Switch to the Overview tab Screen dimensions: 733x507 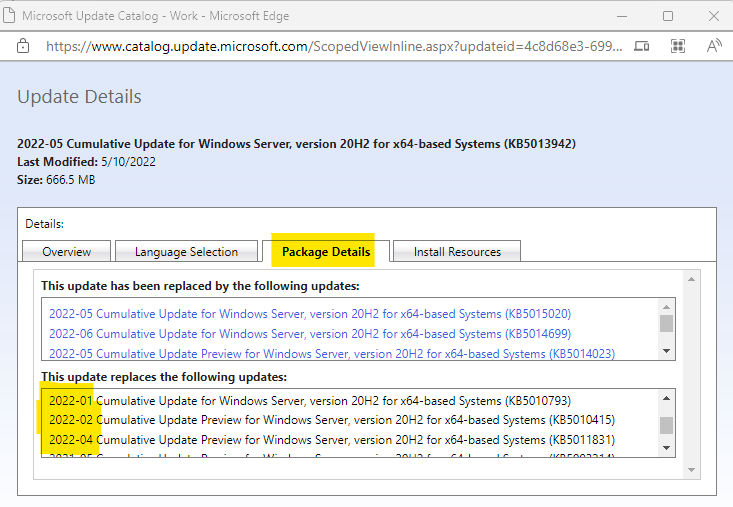pos(66,252)
